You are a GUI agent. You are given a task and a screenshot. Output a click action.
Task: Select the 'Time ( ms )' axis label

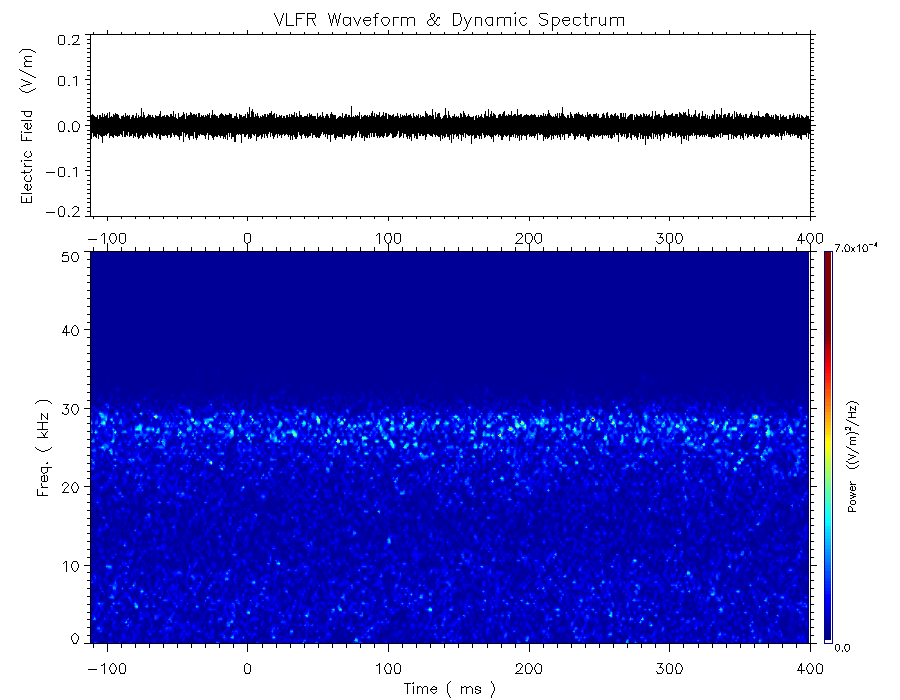(449, 688)
